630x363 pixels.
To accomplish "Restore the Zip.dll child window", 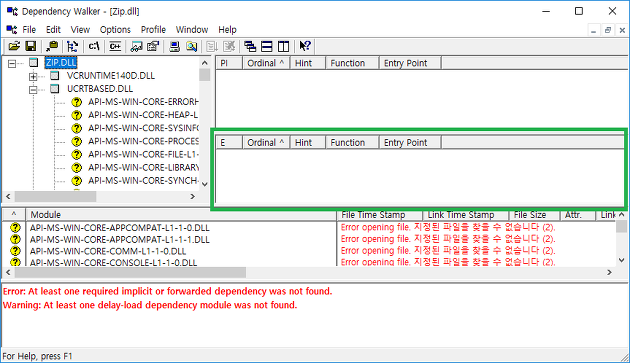I will 608,30.
